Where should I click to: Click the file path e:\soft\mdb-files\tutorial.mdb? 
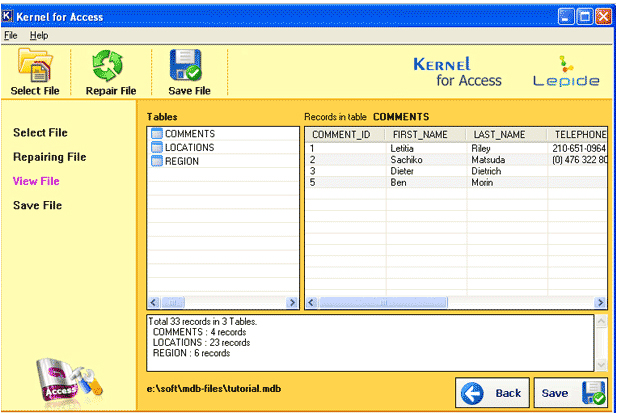point(214,389)
